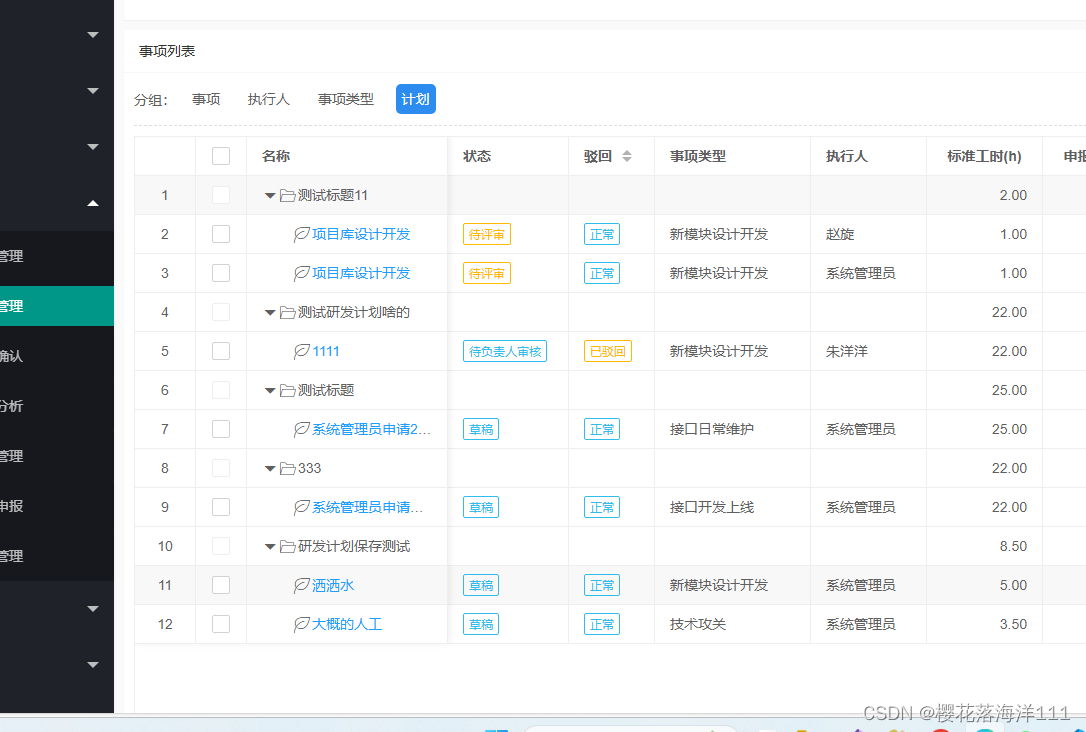Collapse the 测试标题11 tree node
This screenshot has width=1086, height=732.
pyautogui.click(x=268, y=195)
